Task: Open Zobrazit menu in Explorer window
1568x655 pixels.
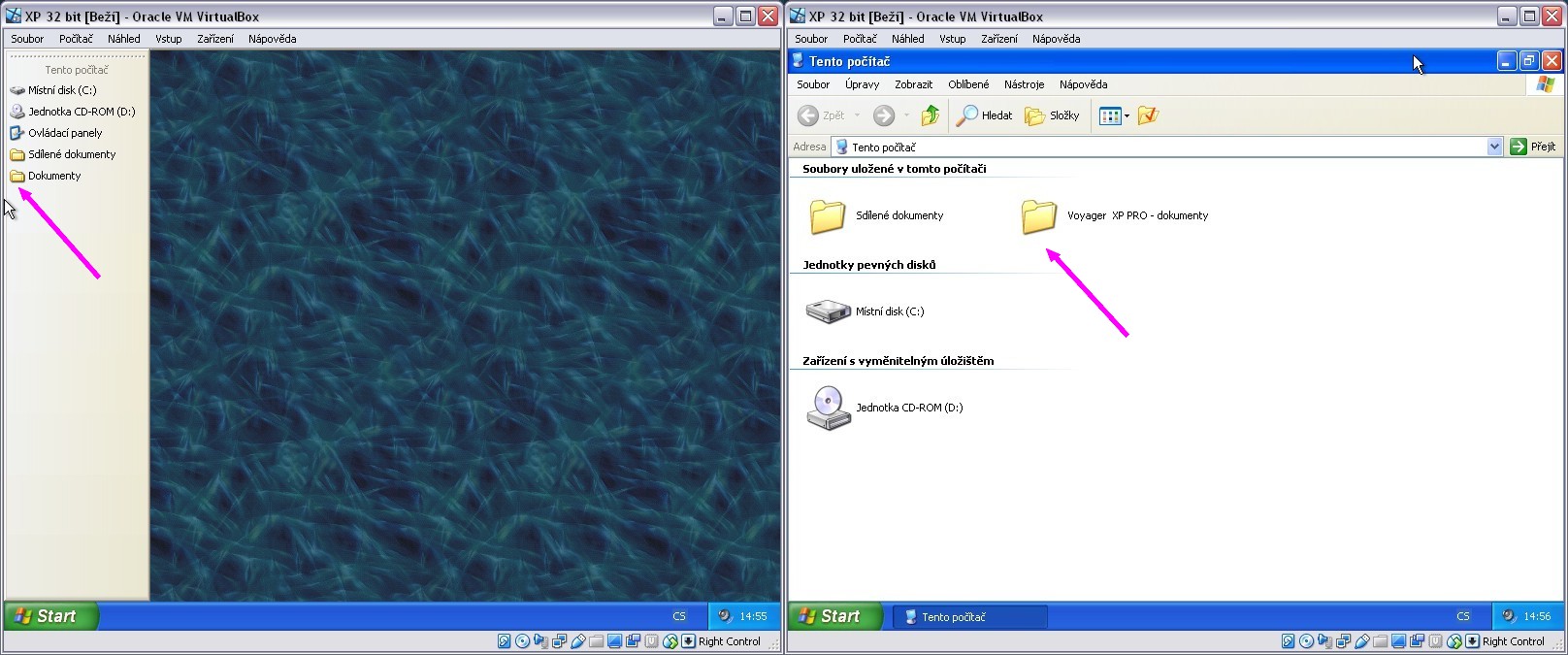Action: tap(913, 84)
